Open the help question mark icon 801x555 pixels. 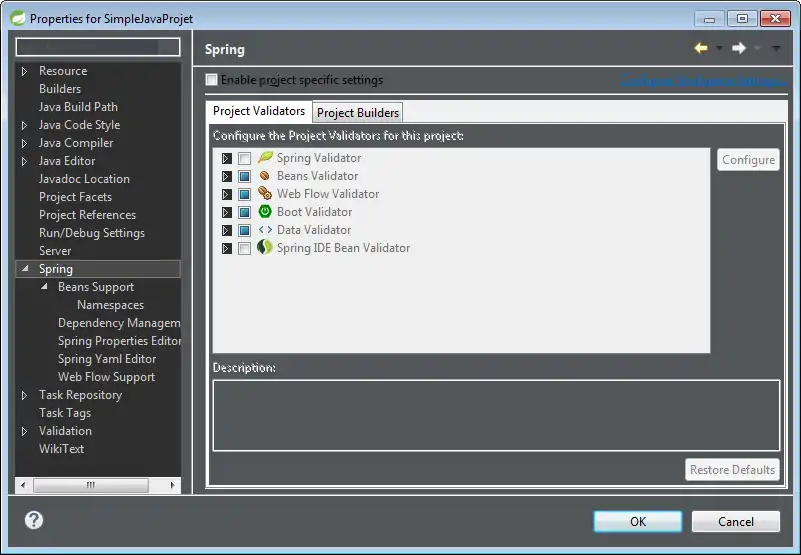[x=34, y=520]
